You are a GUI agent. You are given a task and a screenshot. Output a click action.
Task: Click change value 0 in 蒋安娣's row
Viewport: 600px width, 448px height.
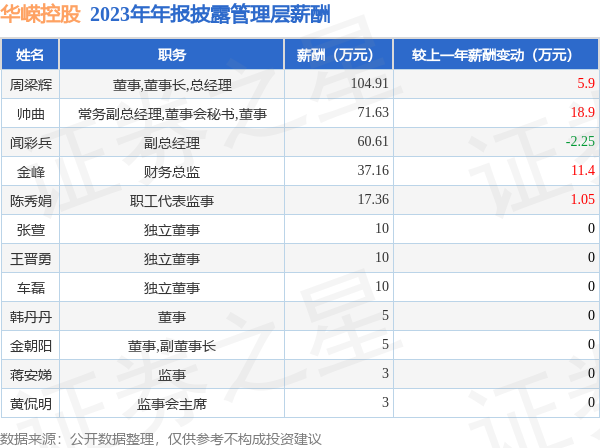591,373
